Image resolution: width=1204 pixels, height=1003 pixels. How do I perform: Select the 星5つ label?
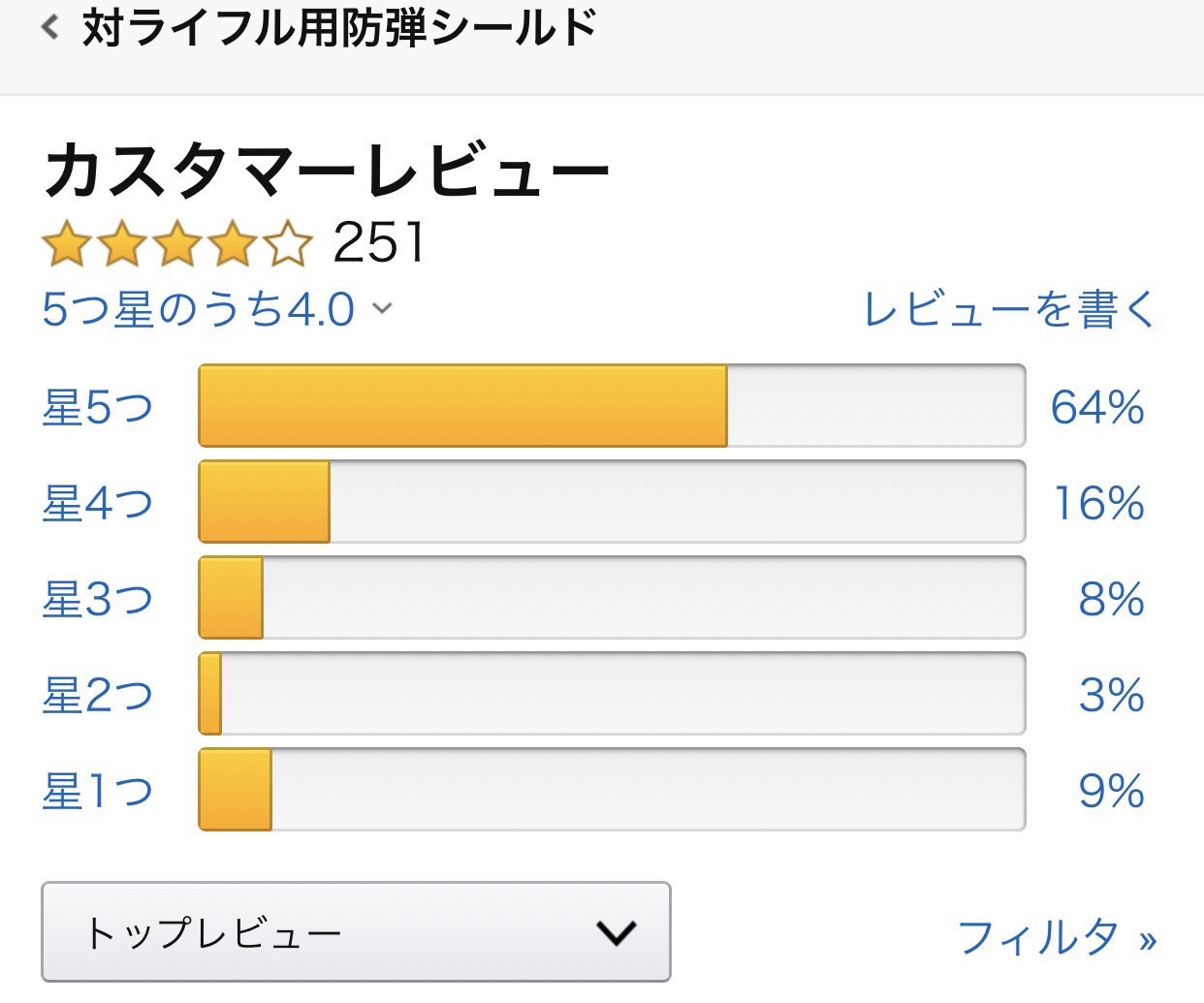click(98, 407)
